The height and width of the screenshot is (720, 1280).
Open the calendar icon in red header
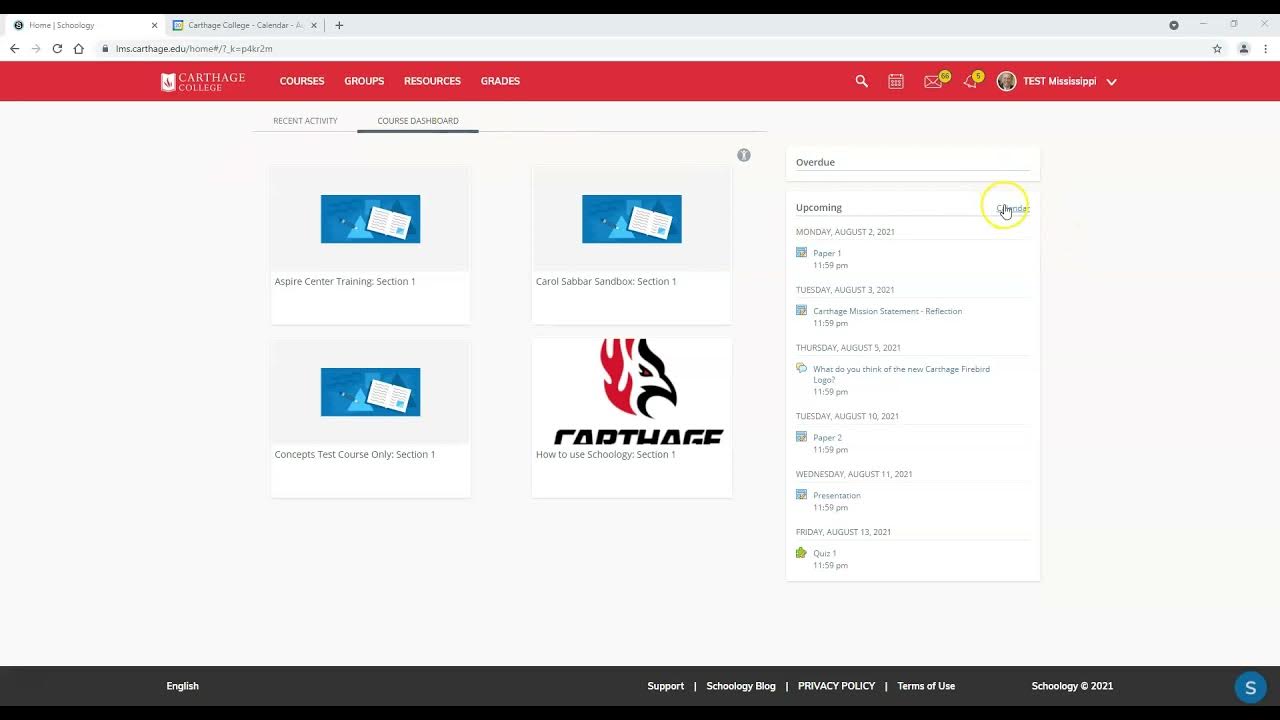pyautogui.click(x=896, y=81)
